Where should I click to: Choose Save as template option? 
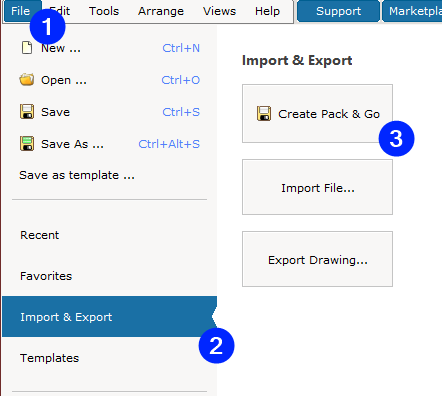pyautogui.click(x=77, y=175)
